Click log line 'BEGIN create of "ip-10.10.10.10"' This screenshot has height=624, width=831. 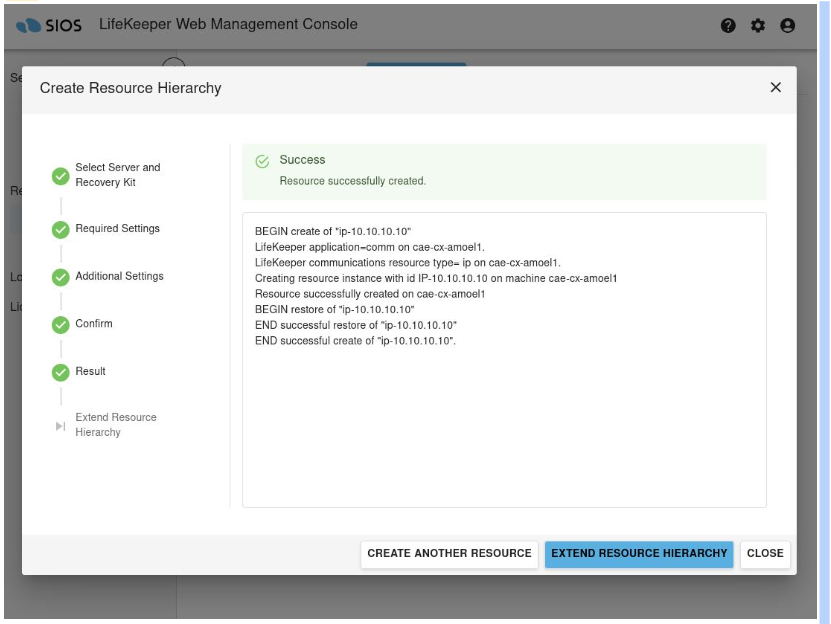(333, 231)
